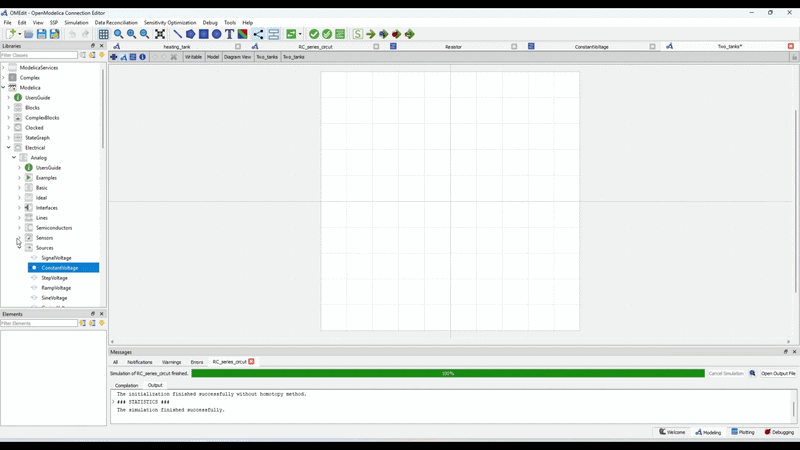Viewport: 800px width, 450px height.
Task: Select the Bitmap image tool
Action: [242, 34]
